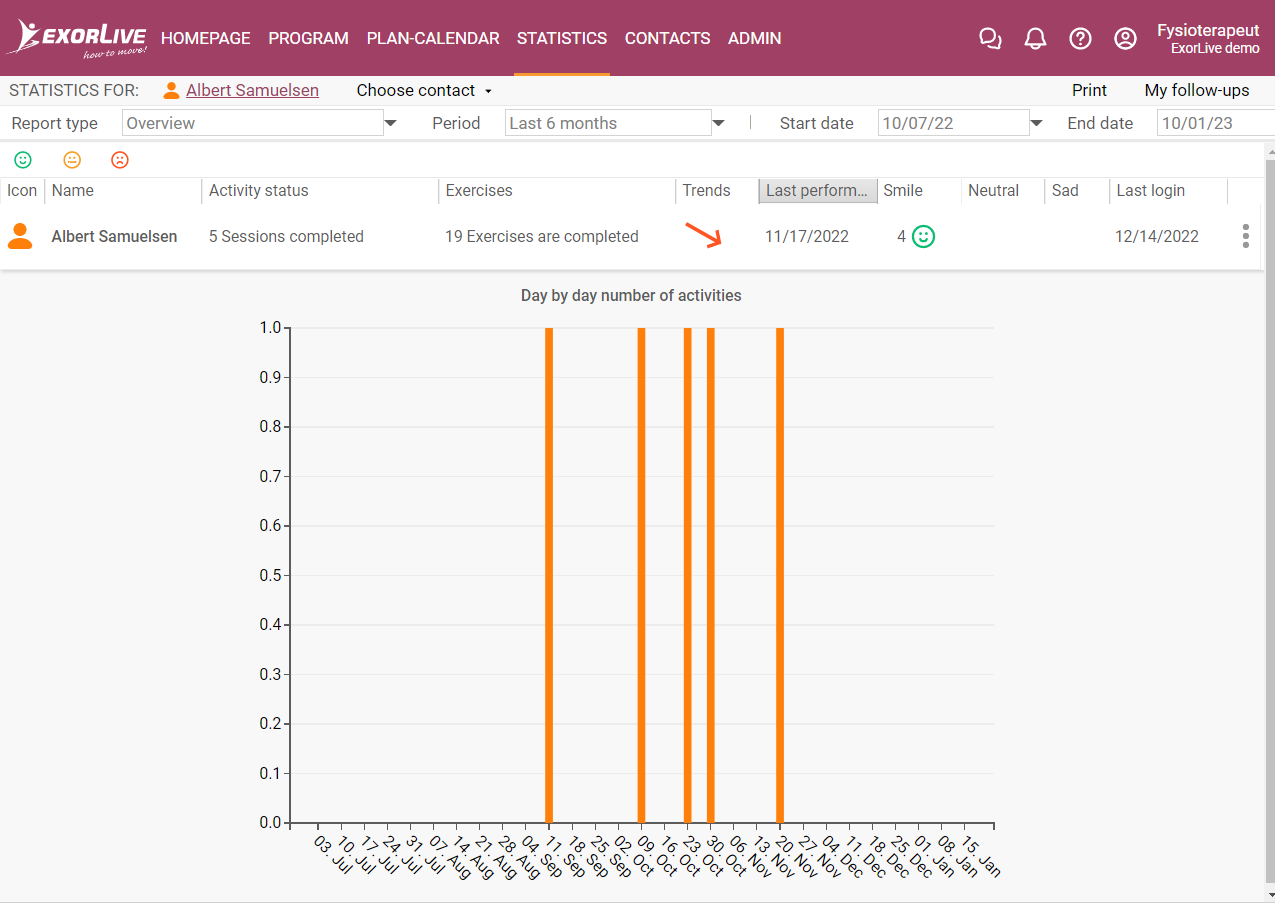Toggle the red sad smiley filter

pos(120,159)
